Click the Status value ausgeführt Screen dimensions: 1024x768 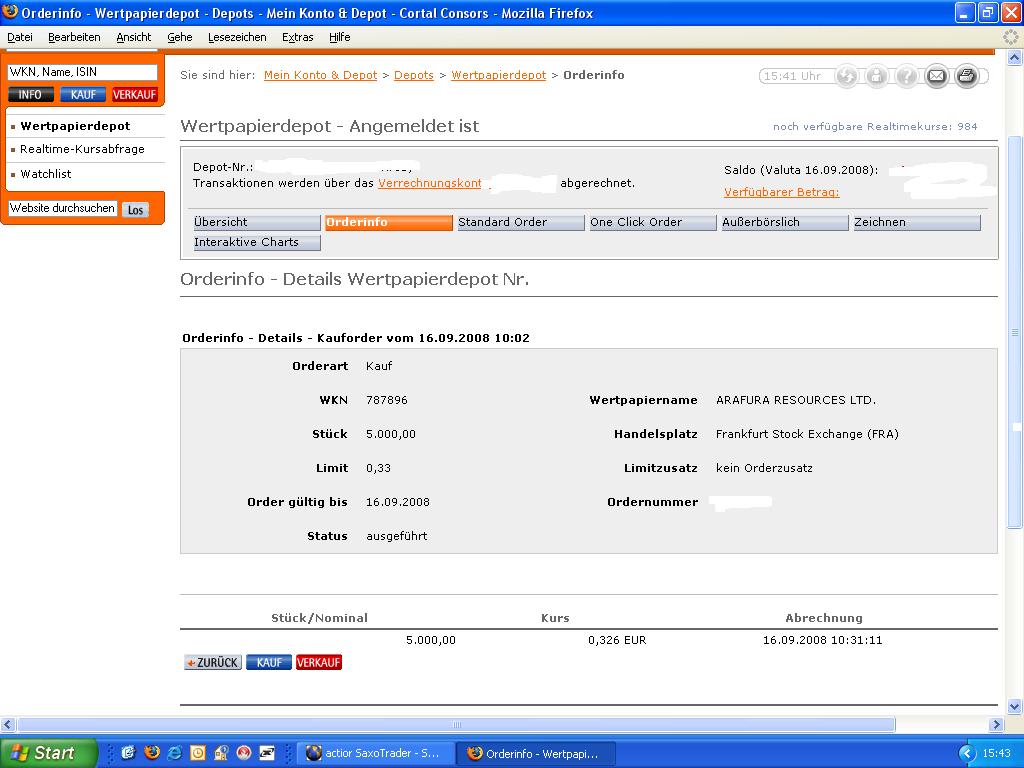tap(396, 536)
